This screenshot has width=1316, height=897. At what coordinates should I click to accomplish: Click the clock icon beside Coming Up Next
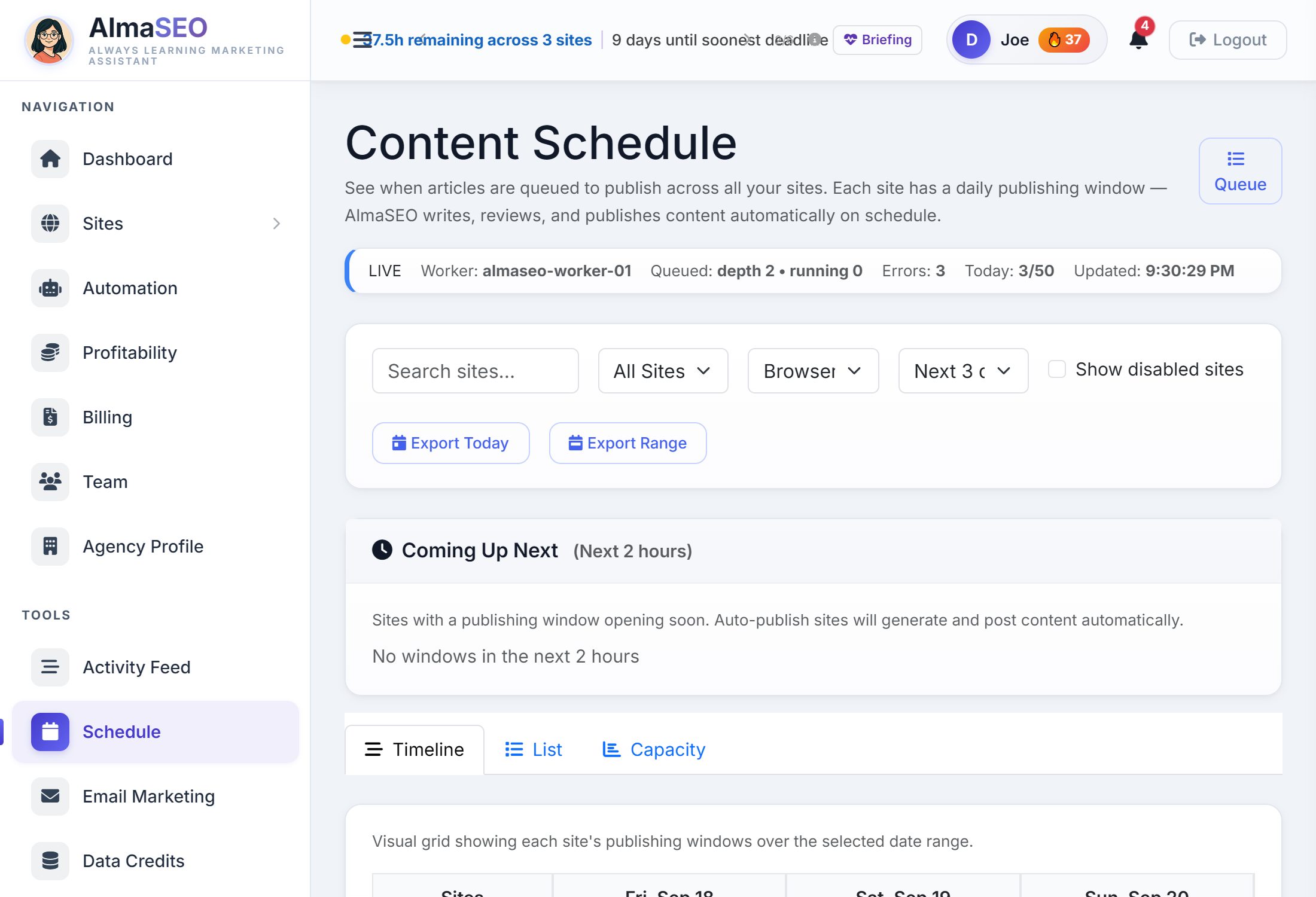(x=382, y=550)
